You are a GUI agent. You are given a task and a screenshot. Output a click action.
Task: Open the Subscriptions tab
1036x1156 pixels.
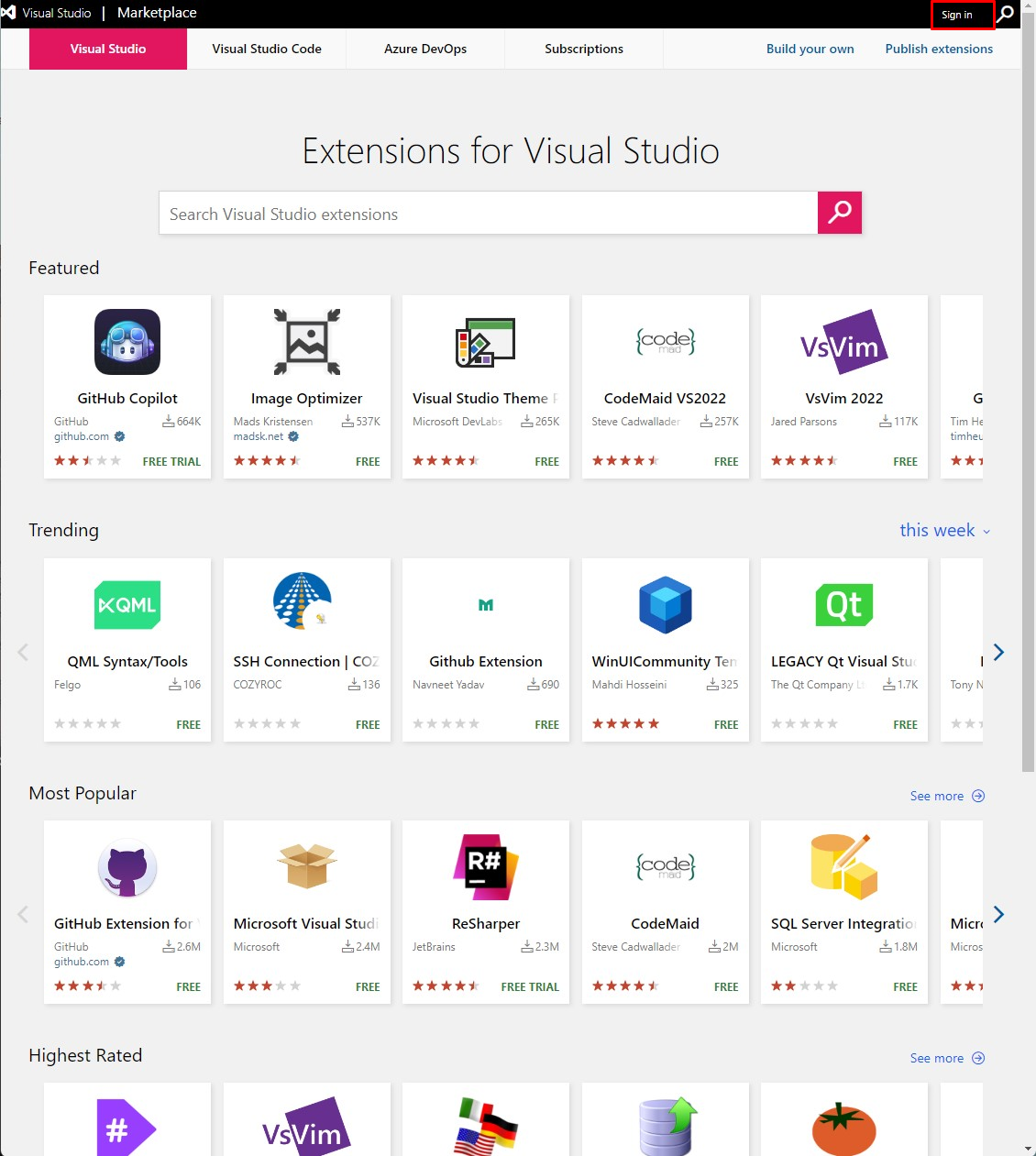(584, 49)
